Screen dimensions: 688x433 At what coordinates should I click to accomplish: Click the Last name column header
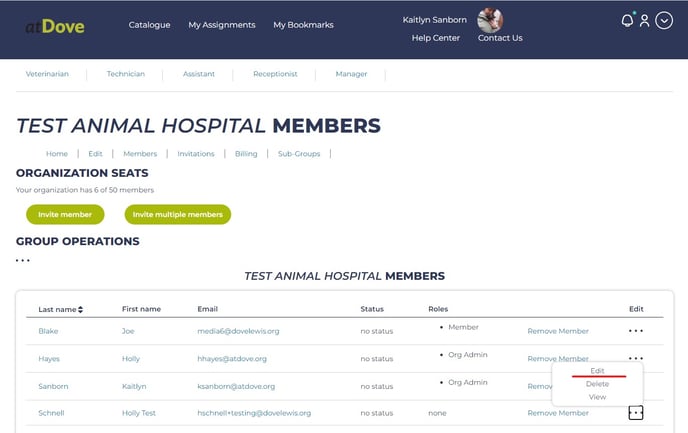click(x=57, y=309)
